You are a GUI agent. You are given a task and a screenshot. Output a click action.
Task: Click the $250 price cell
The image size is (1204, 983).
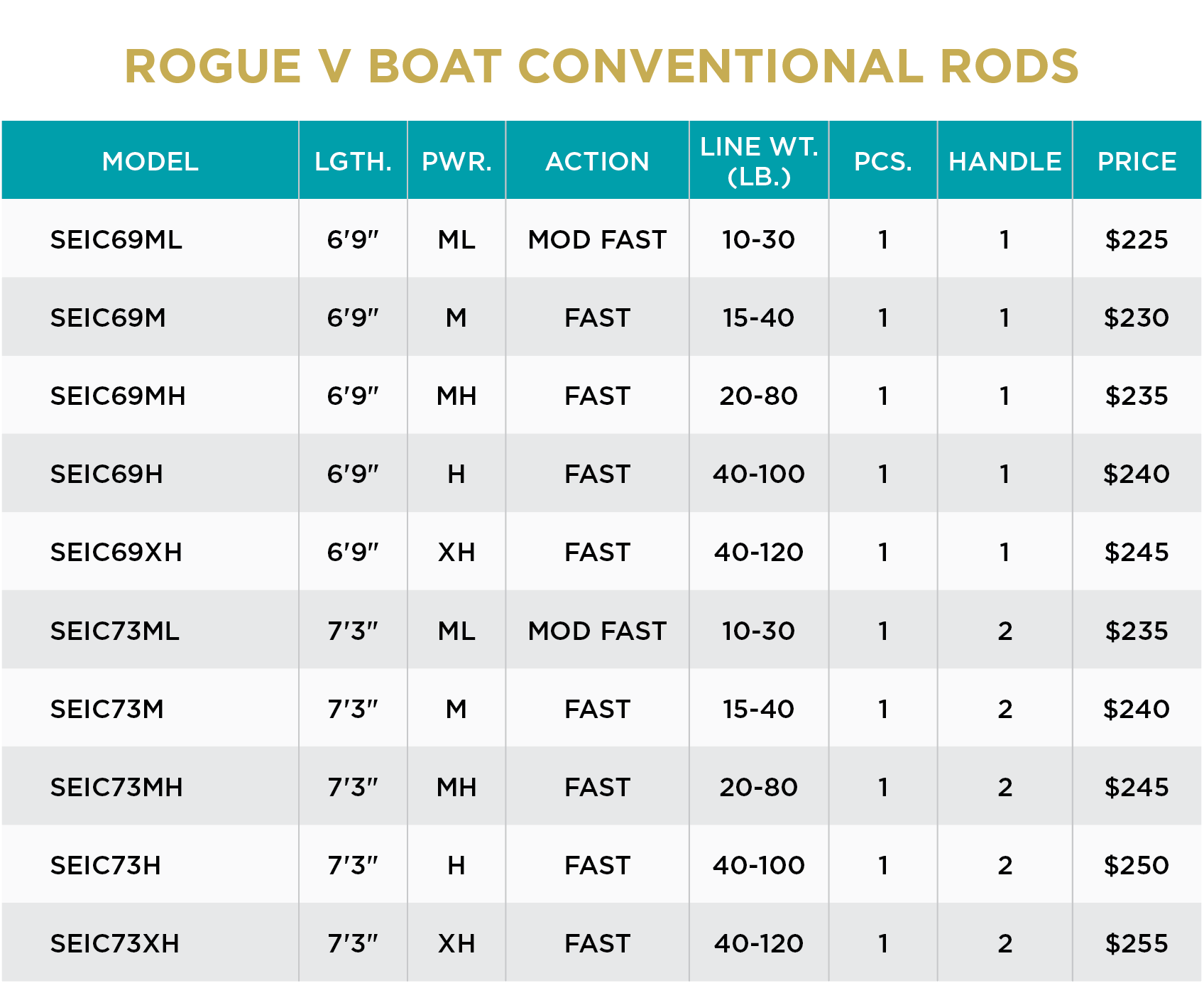coord(1137,865)
